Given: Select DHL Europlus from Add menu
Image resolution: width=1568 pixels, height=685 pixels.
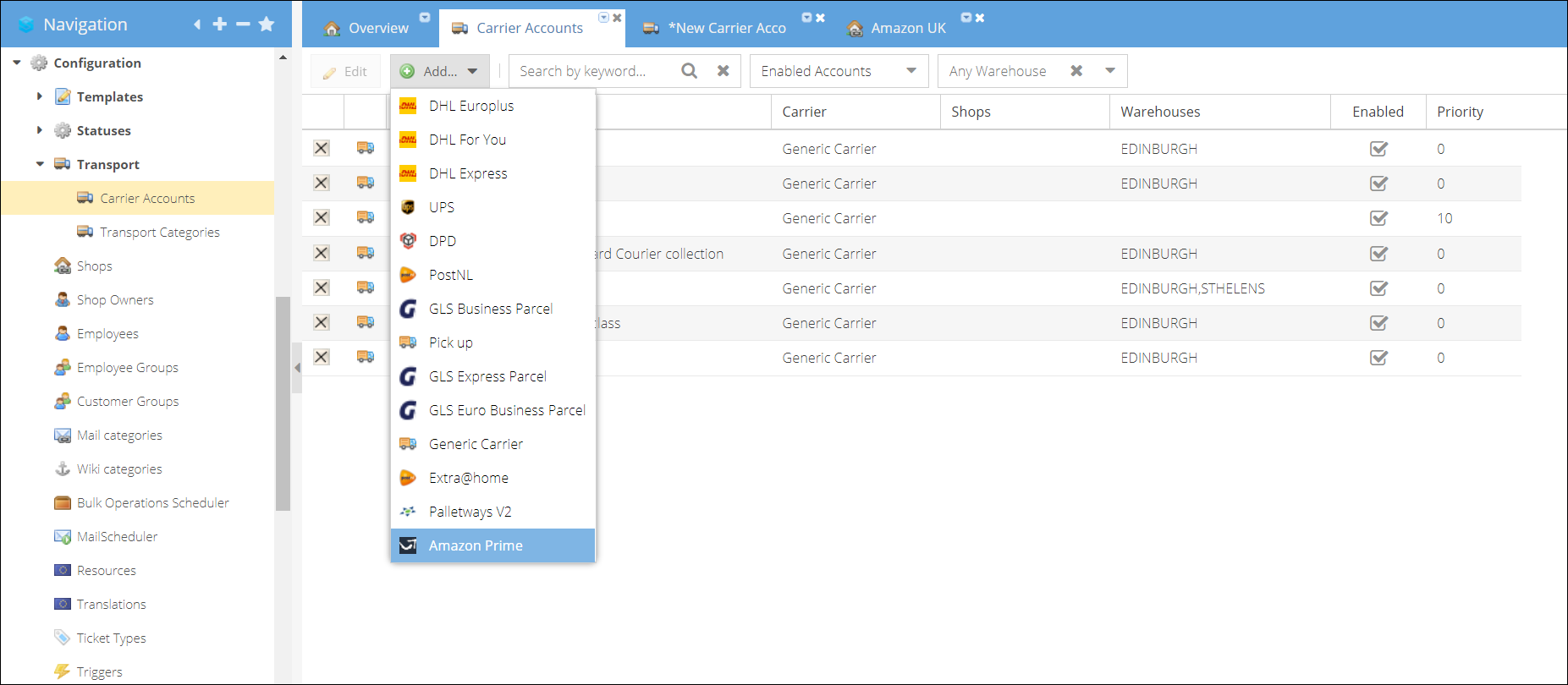Looking at the screenshot, I should [492, 106].
